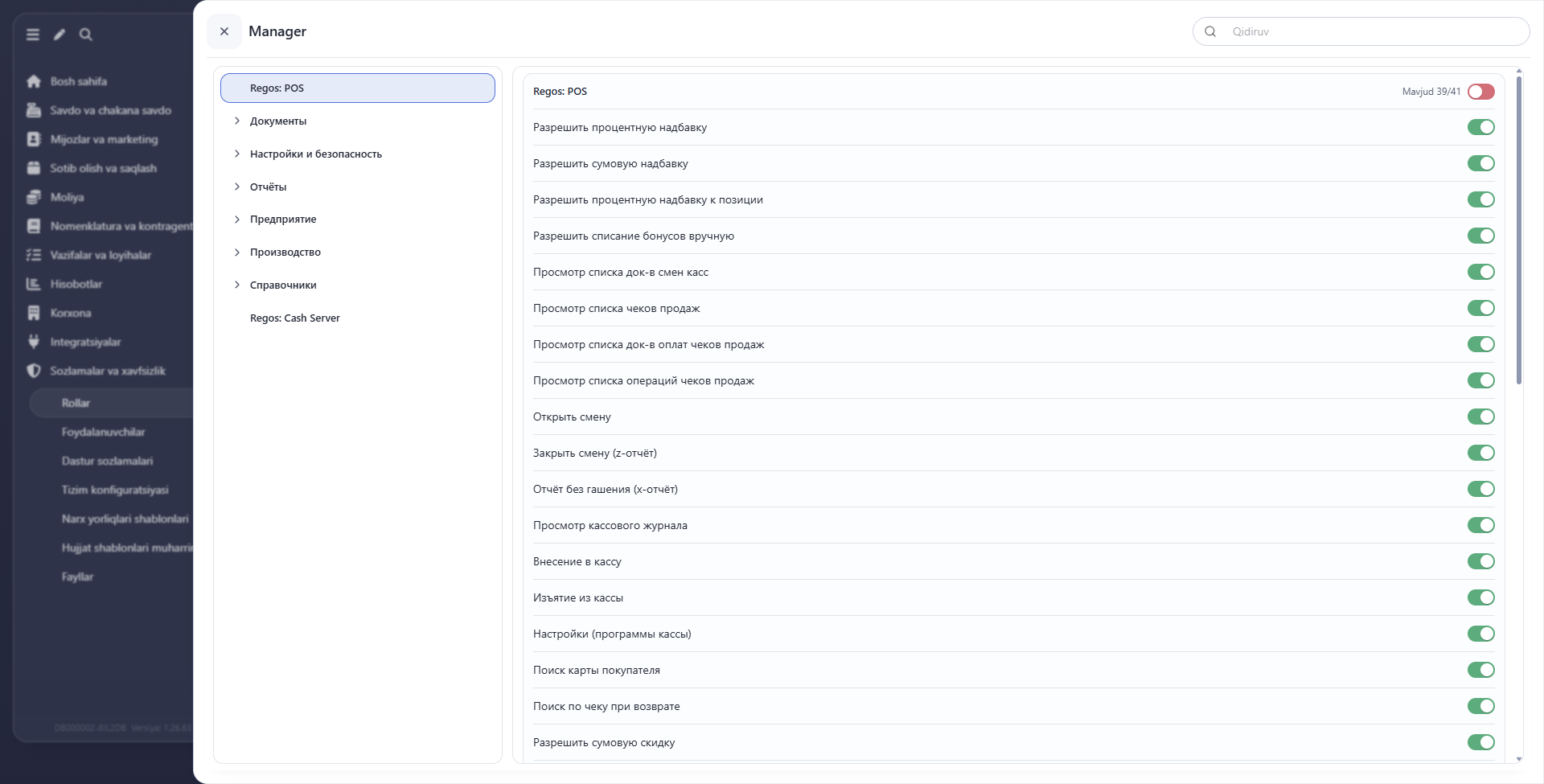Click the Hisobotlar chart icon
Screen dimensions: 1544x784
(x=34, y=284)
